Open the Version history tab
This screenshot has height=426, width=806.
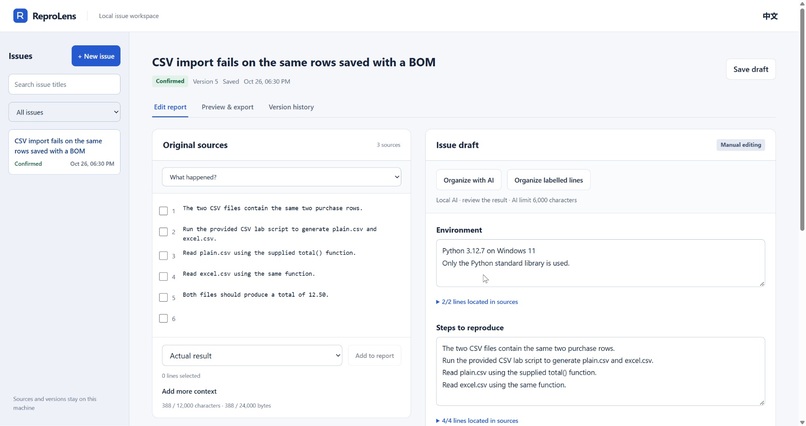pos(291,107)
